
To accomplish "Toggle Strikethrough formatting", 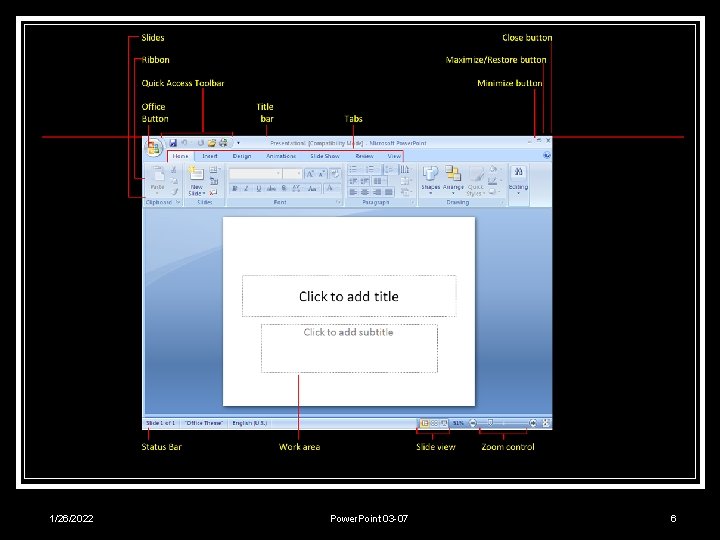I will pyautogui.click(x=271, y=188).
